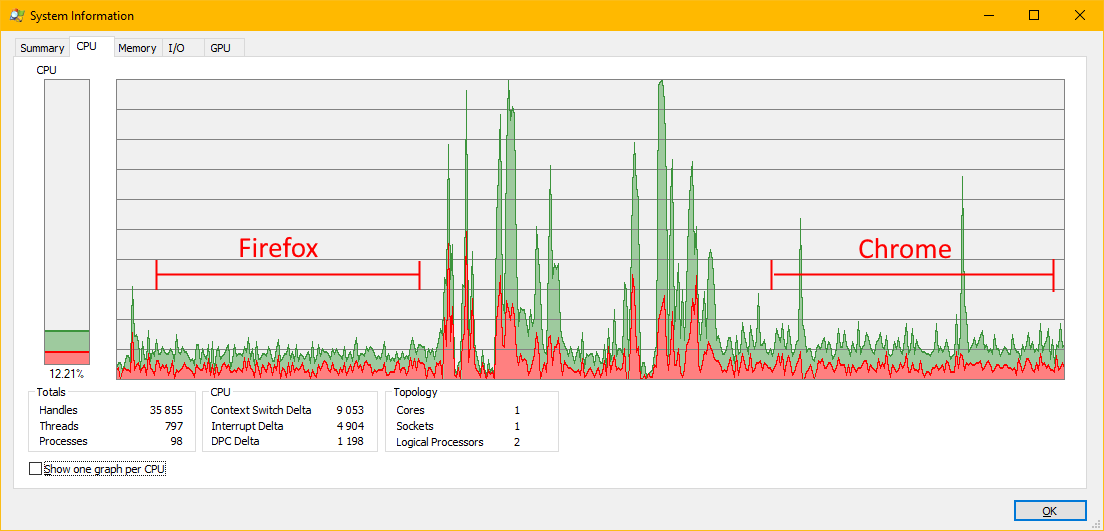Click the OK button

[x=1050, y=511]
